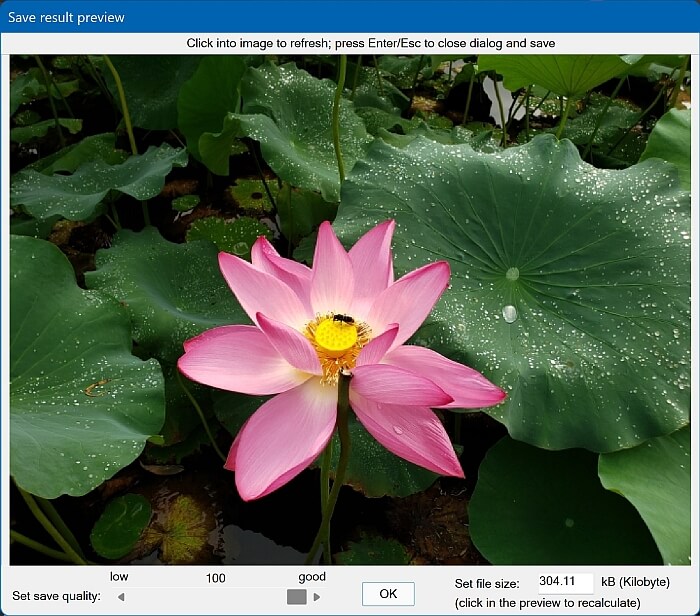Screen dimensions: 700x616
Task: Click the quality value '100'
Action: (215, 579)
